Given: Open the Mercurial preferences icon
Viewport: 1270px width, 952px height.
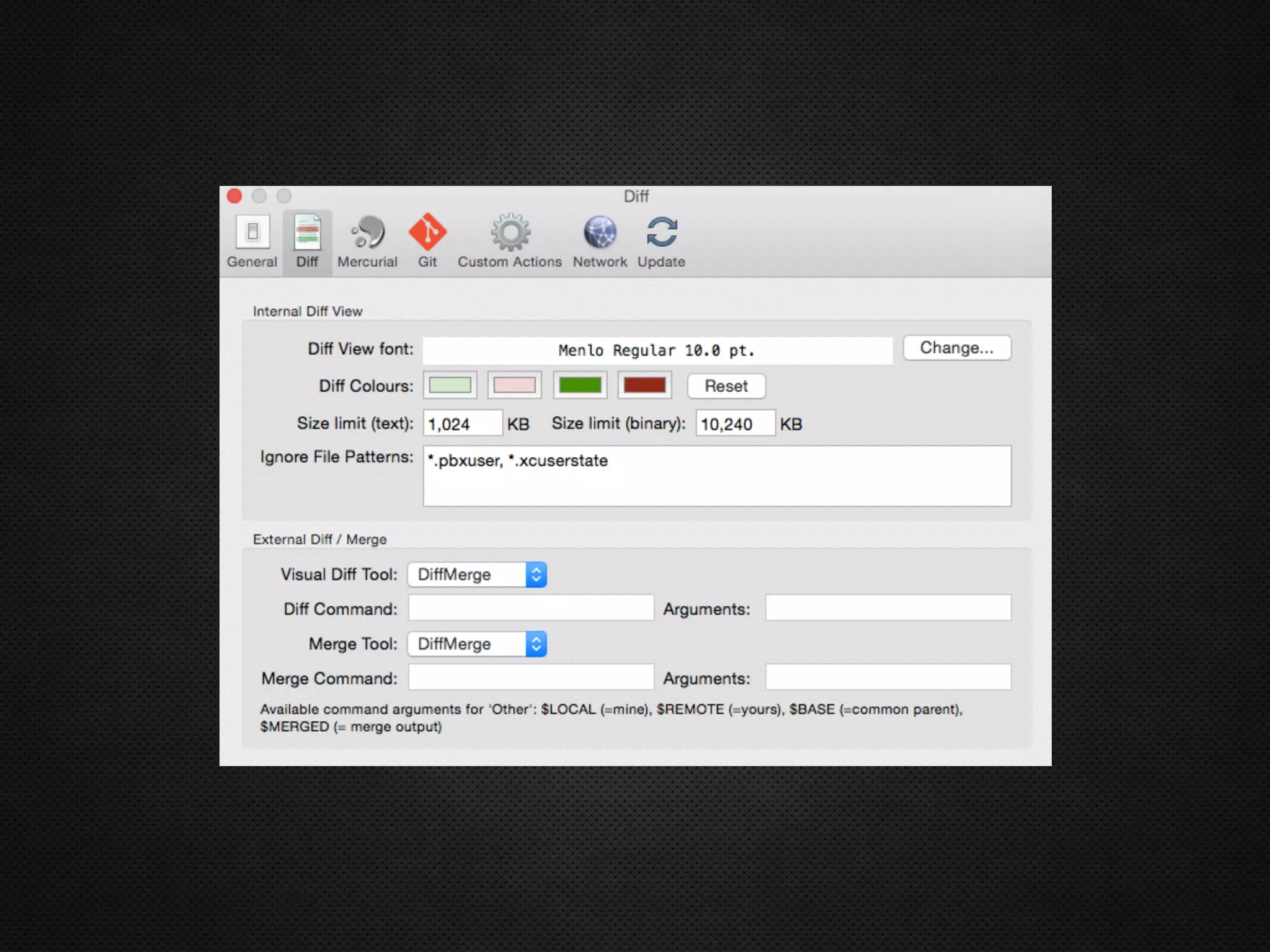Looking at the screenshot, I should click(367, 233).
